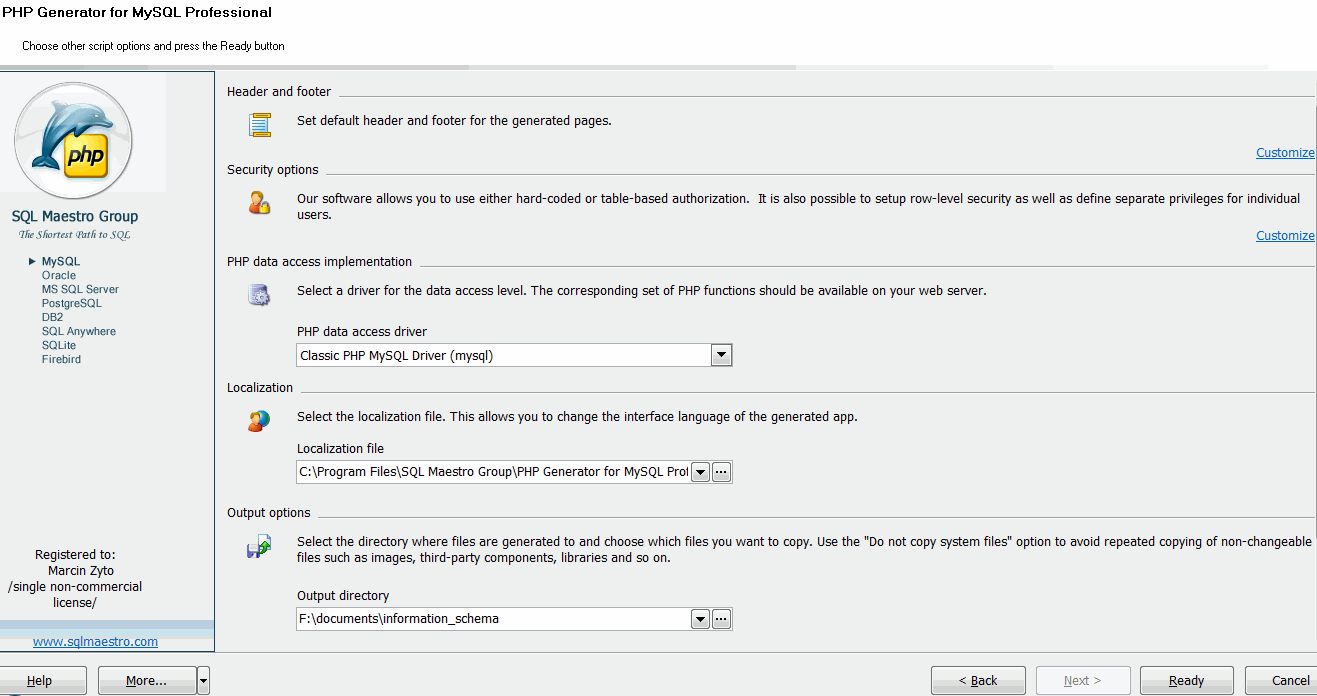Click the Output directory path field
Screen dimensions: 1317x696
[x=494, y=619]
